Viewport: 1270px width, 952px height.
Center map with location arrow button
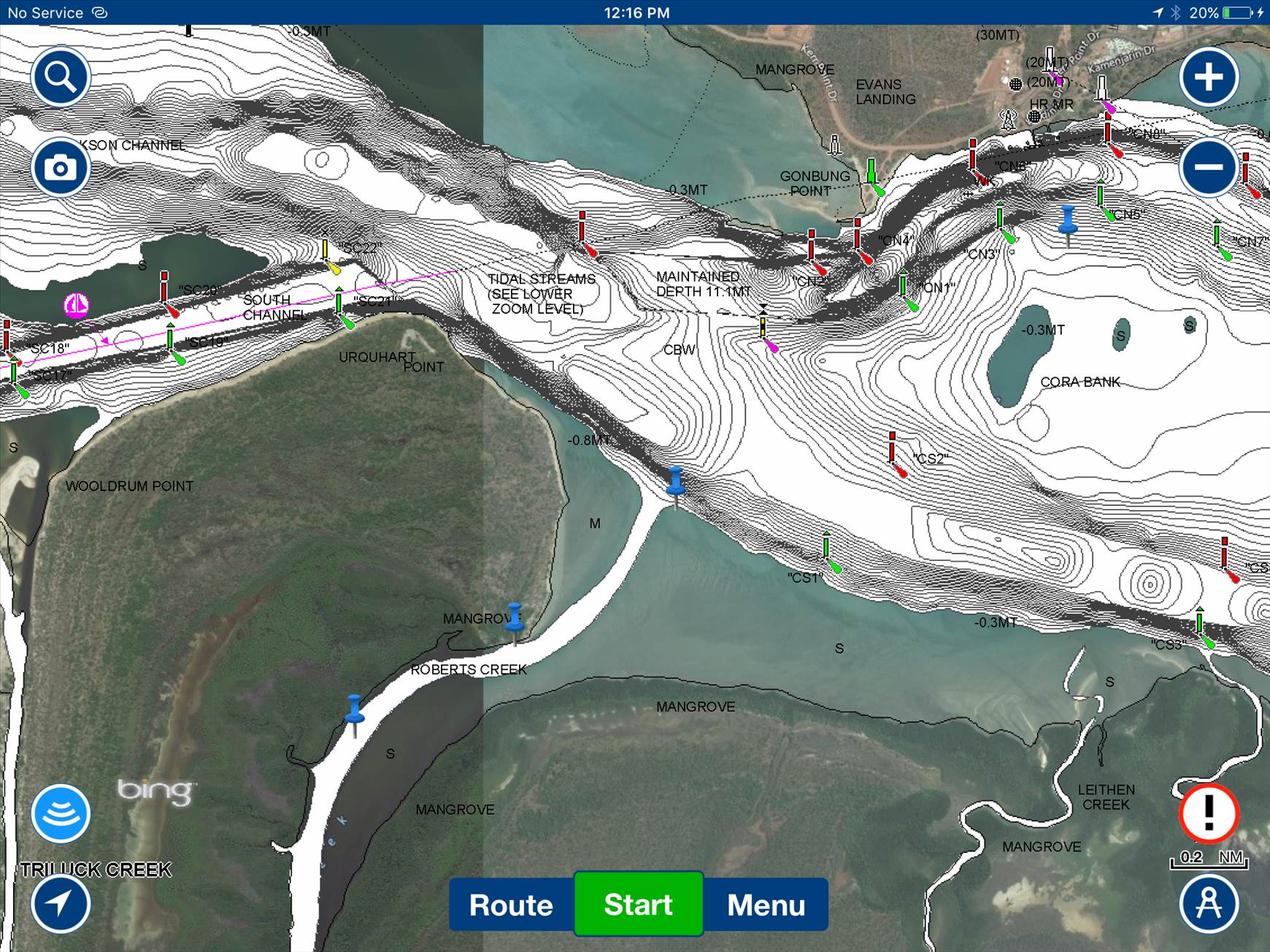[x=61, y=905]
